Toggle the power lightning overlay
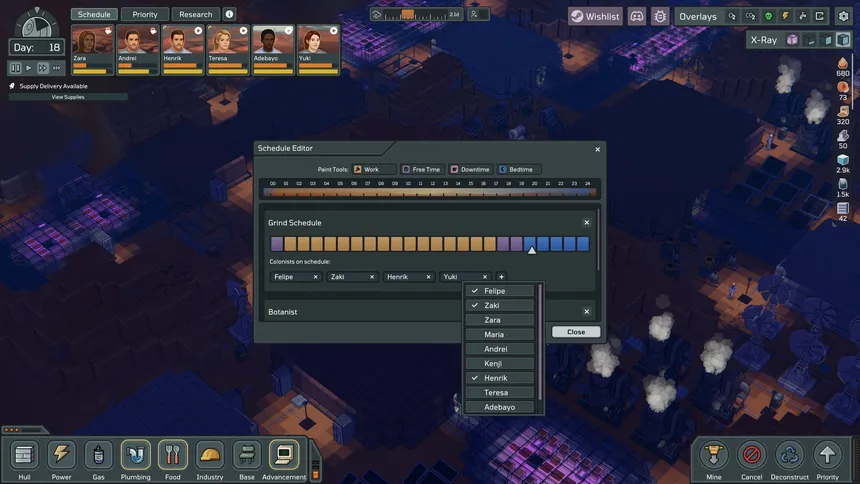This screenshot has height=484, width=860. click(785, 16)
